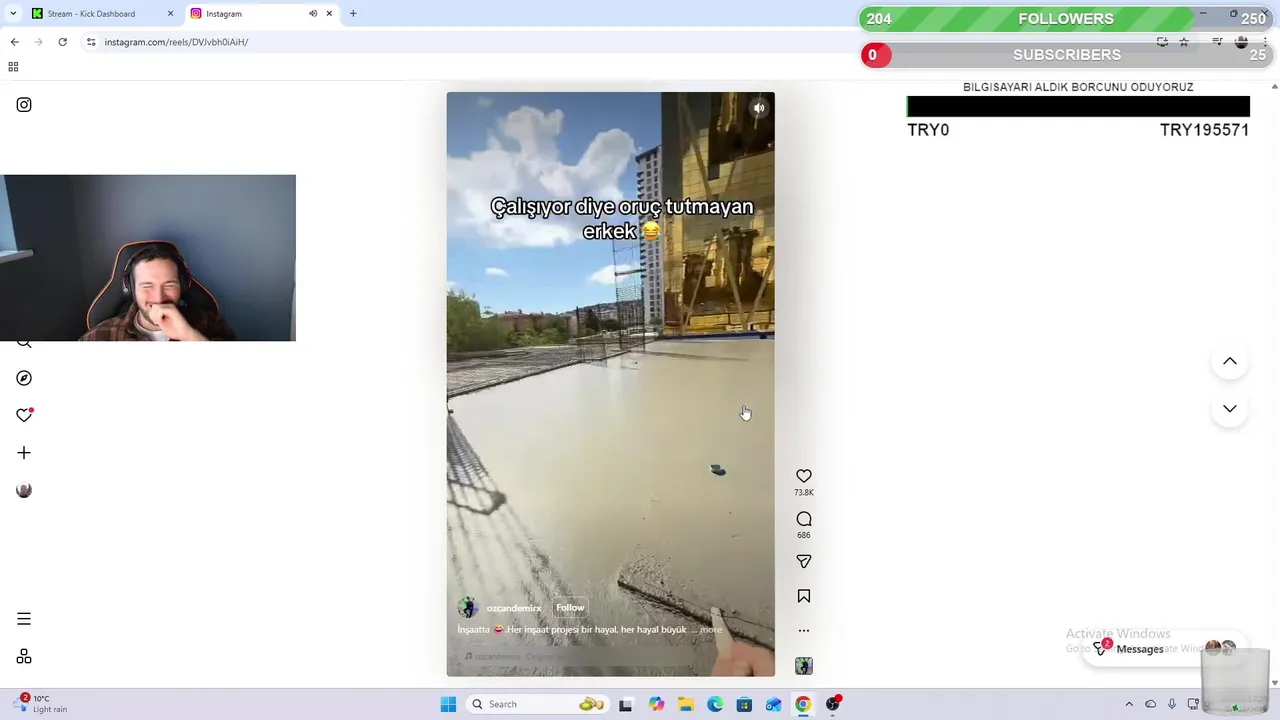The image size is (1280, 720).
Task: Open the ozcandemirx username link
Action: click(514, 608)
